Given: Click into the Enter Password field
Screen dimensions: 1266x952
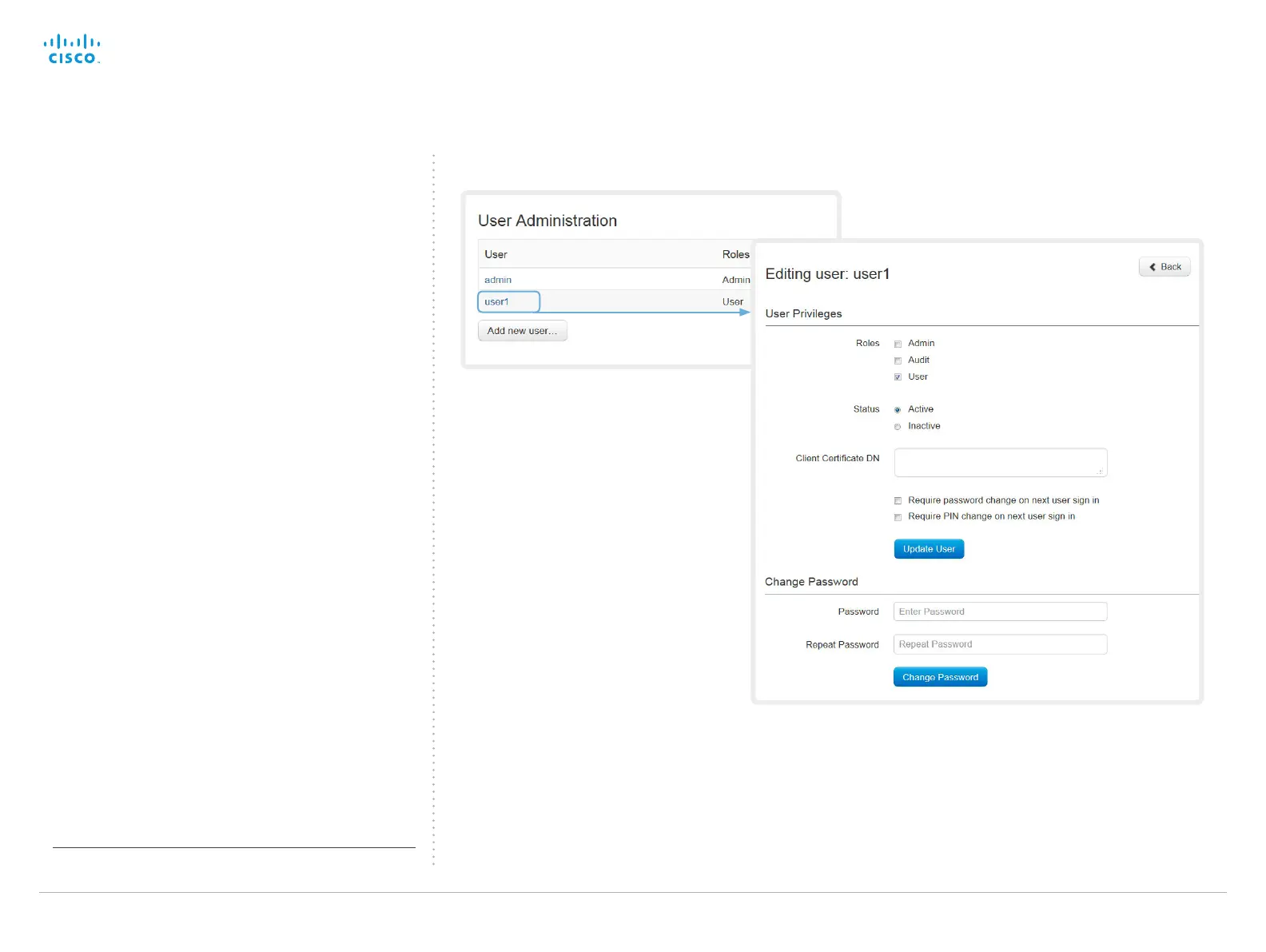Looking at the screenshot, I should click(1001, 611).
